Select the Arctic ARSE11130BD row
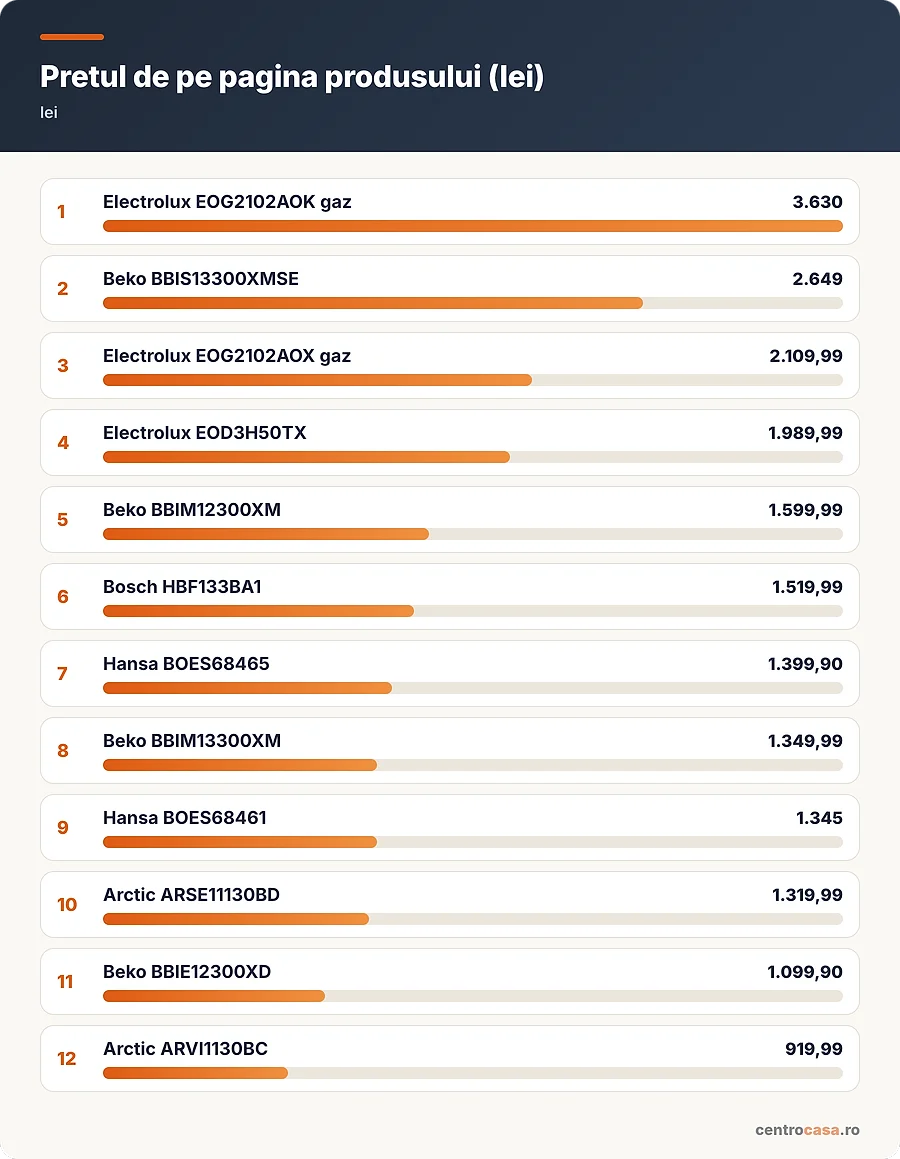The height and width of the screenshot is (1159, 900). point(449,904)
